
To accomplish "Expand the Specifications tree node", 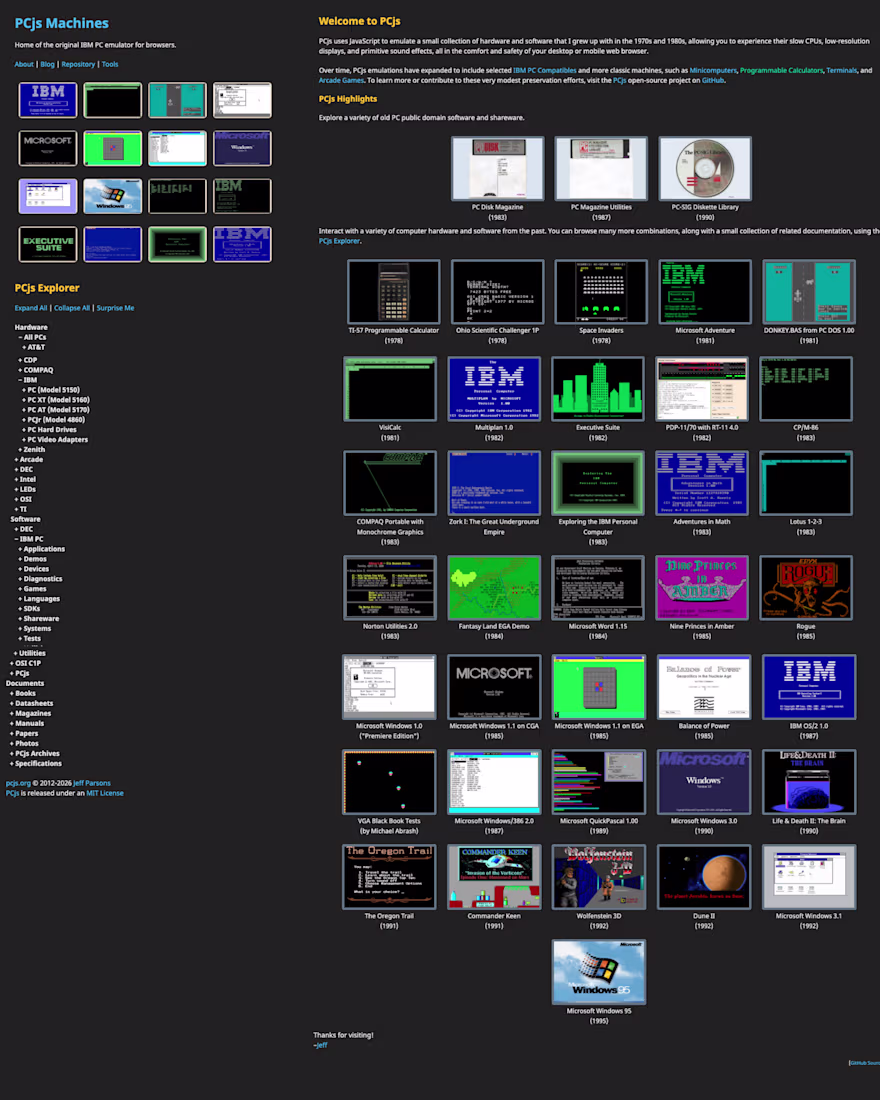I will coord(36,763).
